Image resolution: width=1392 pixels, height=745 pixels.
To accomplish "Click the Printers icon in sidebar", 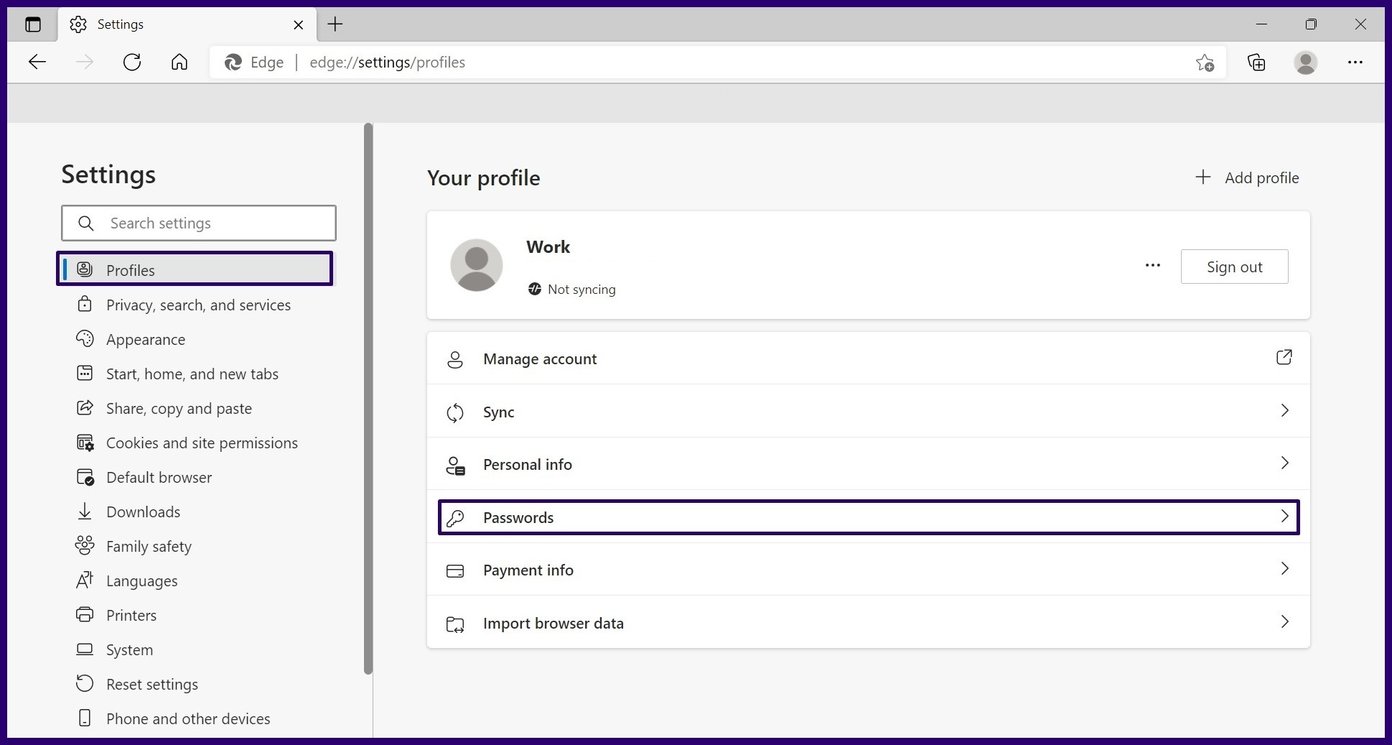I will coord(85,615).
